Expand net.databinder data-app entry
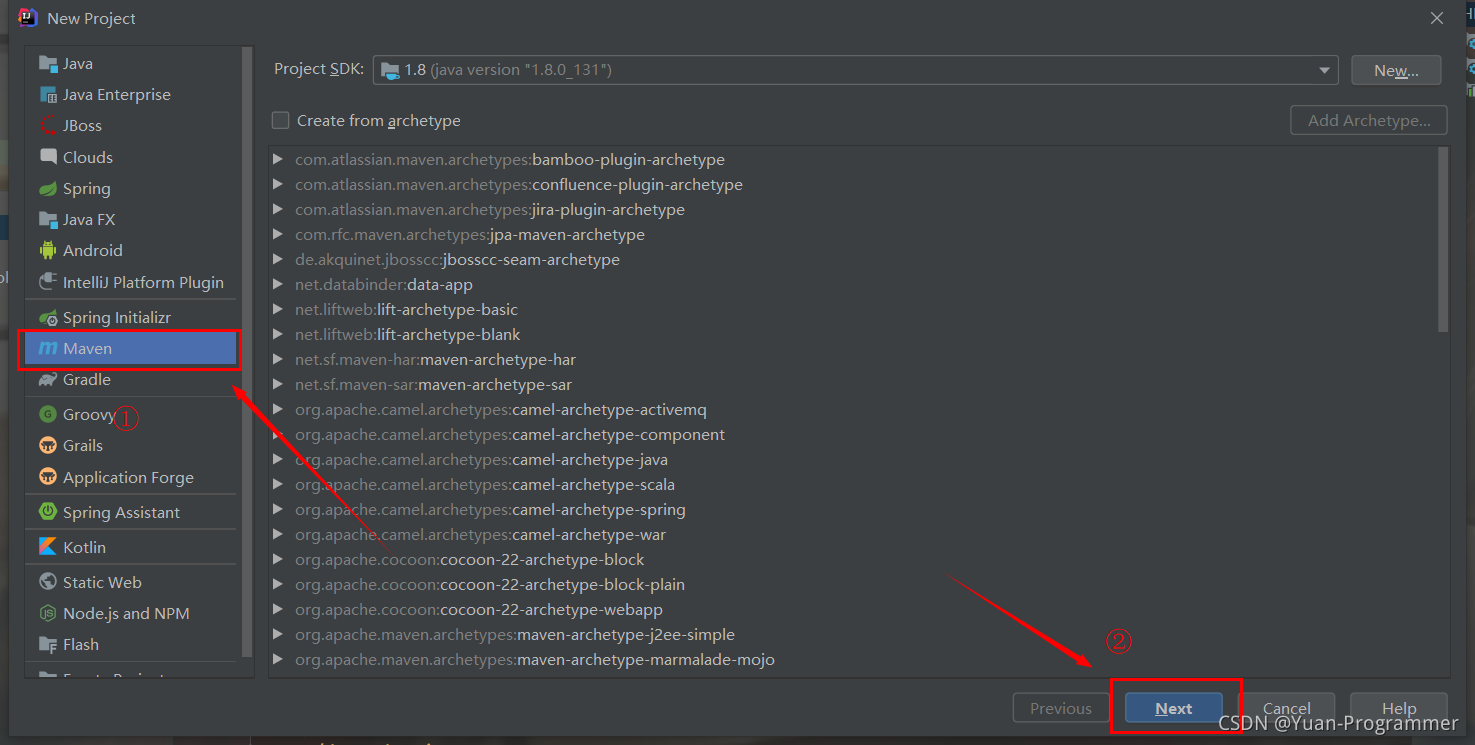This screenshot has height=745, width=1475. 278,285
